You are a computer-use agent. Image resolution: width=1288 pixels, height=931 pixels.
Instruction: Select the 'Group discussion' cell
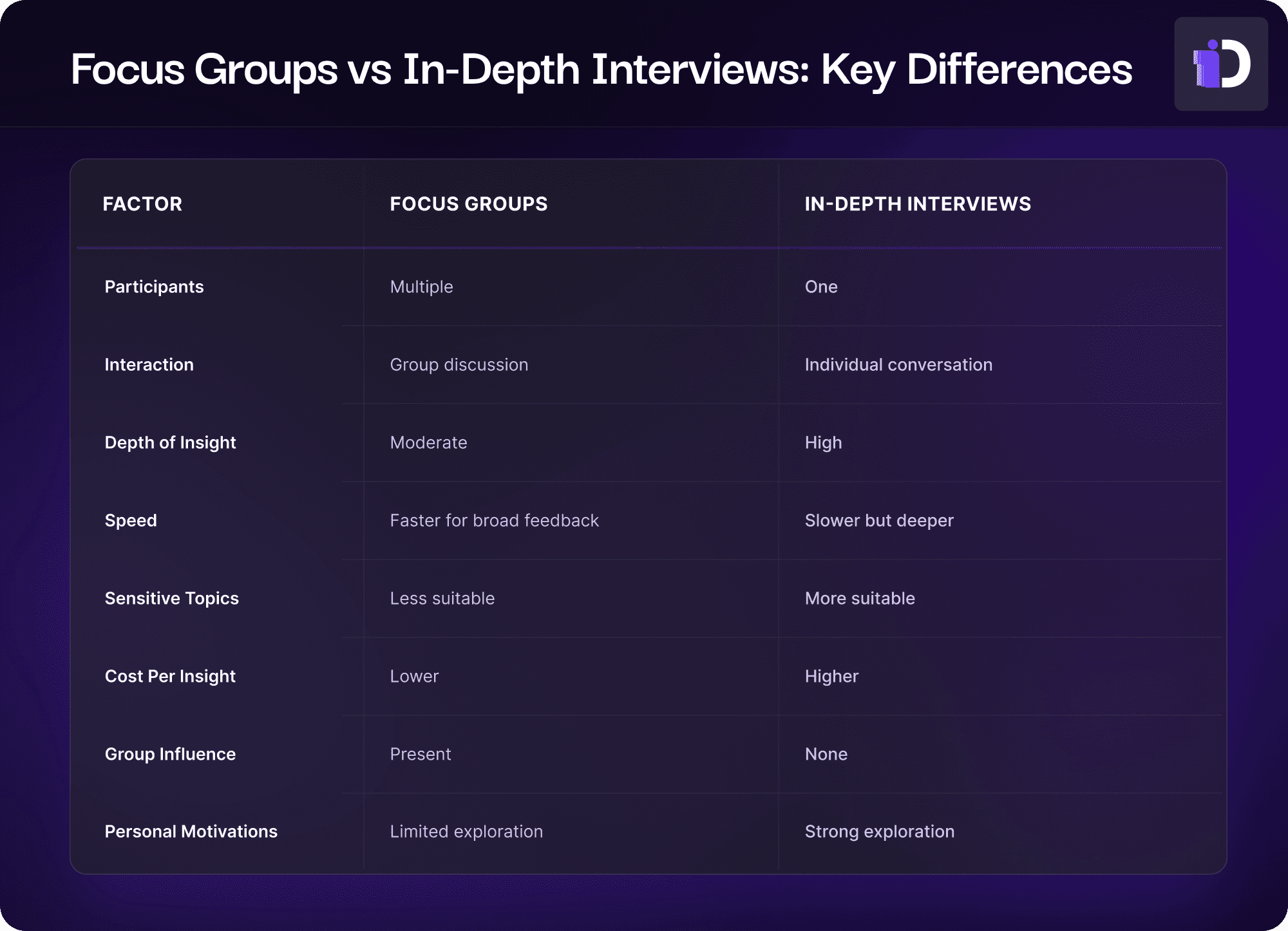(x=459, y=365)
